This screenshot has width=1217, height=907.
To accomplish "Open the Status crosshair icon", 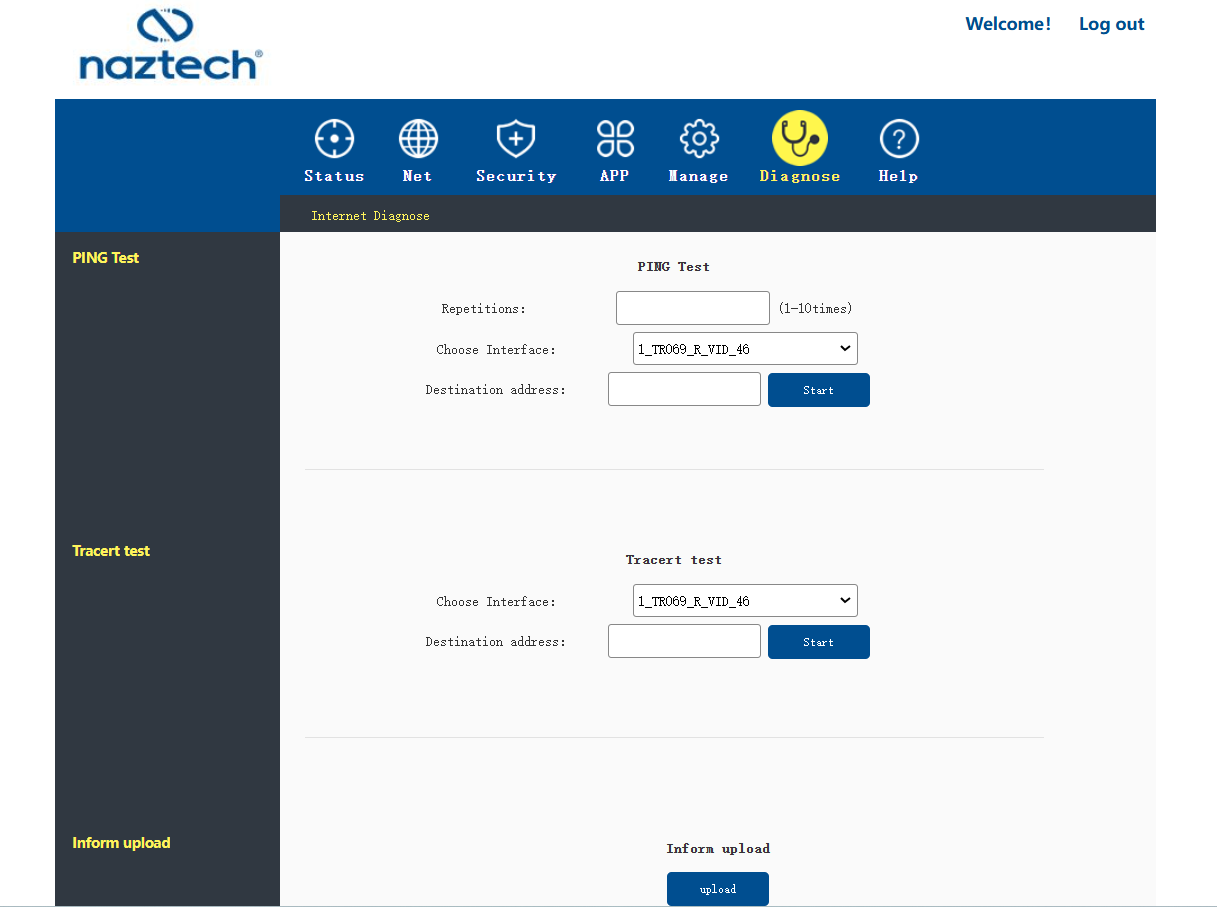I will (334, 139).
